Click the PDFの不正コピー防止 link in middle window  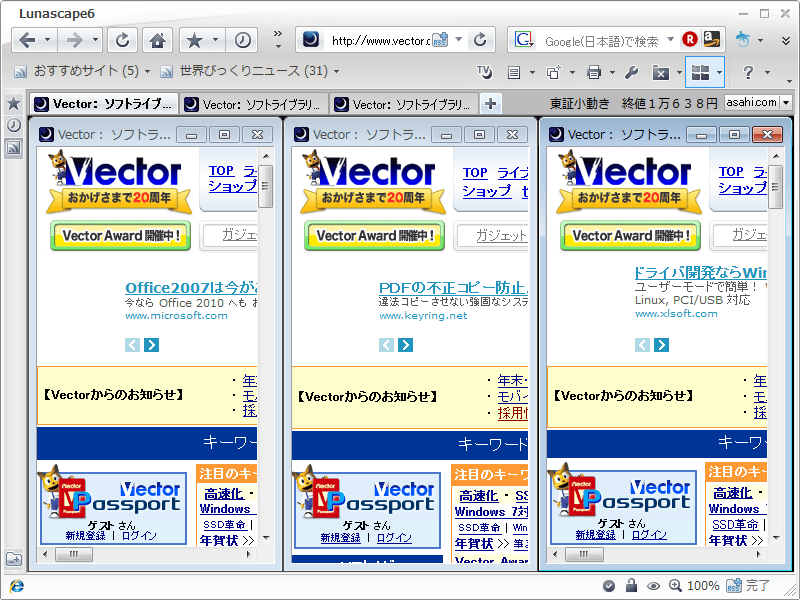453,287
